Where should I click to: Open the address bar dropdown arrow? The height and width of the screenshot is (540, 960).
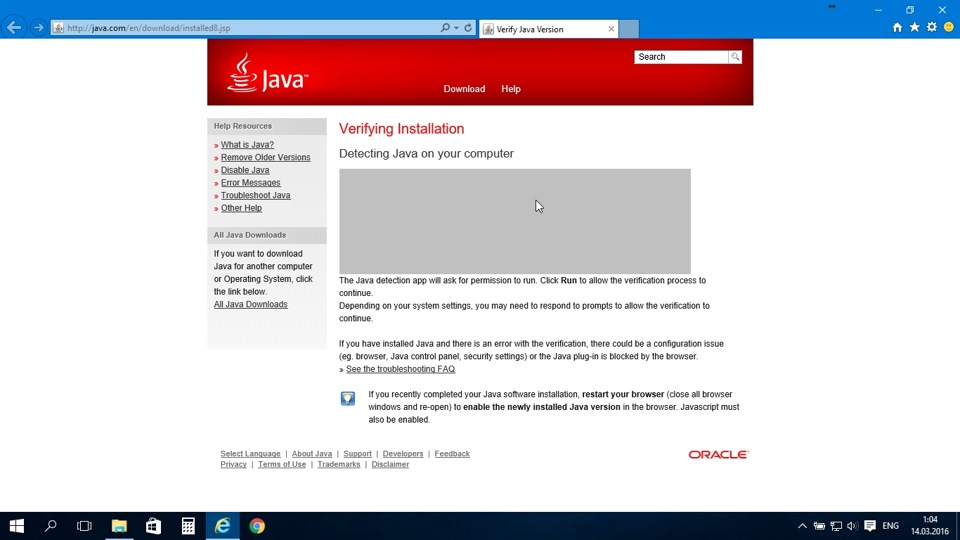(x=456, y=28)
